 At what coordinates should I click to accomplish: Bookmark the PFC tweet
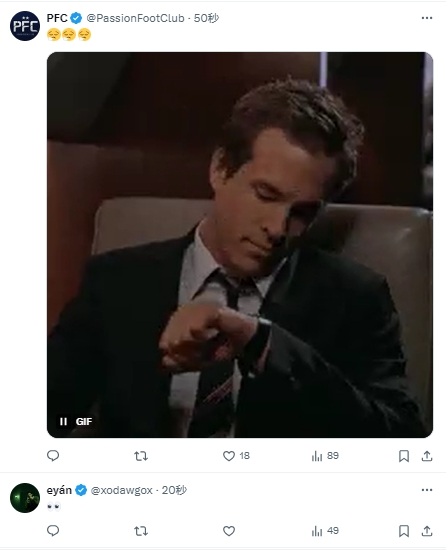coord(404,456)
